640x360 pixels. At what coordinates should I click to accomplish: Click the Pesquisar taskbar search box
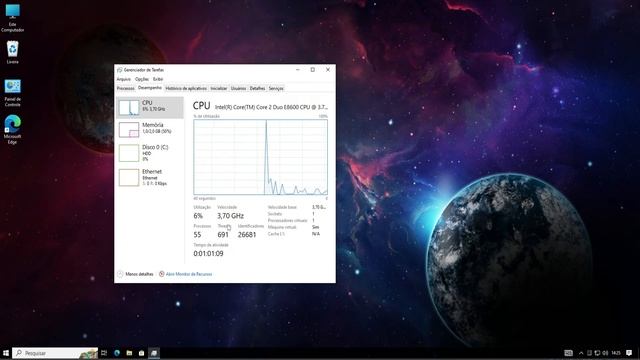[x=55, y=353]
